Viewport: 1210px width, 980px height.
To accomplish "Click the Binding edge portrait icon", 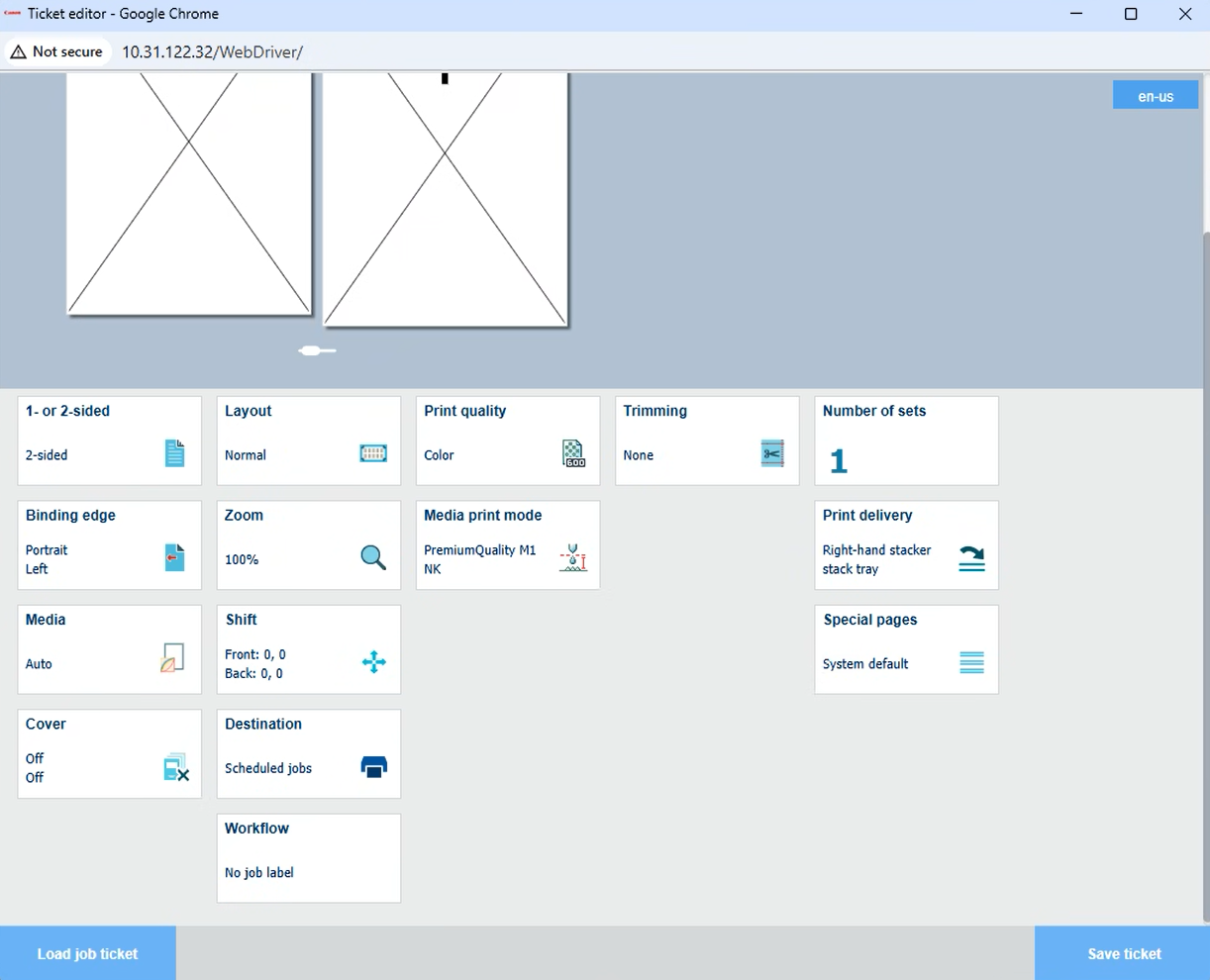I will pyautogui.click(x=175, y=558).
